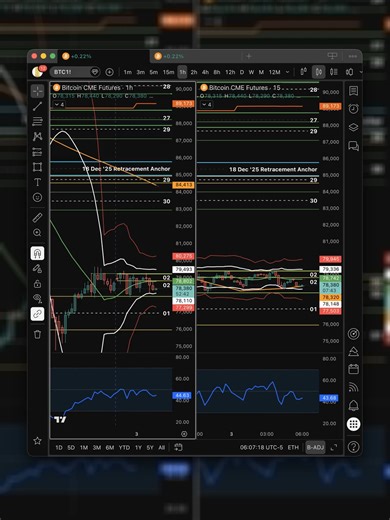
Task: Click the fullscreen expand button
Action: 334,447
